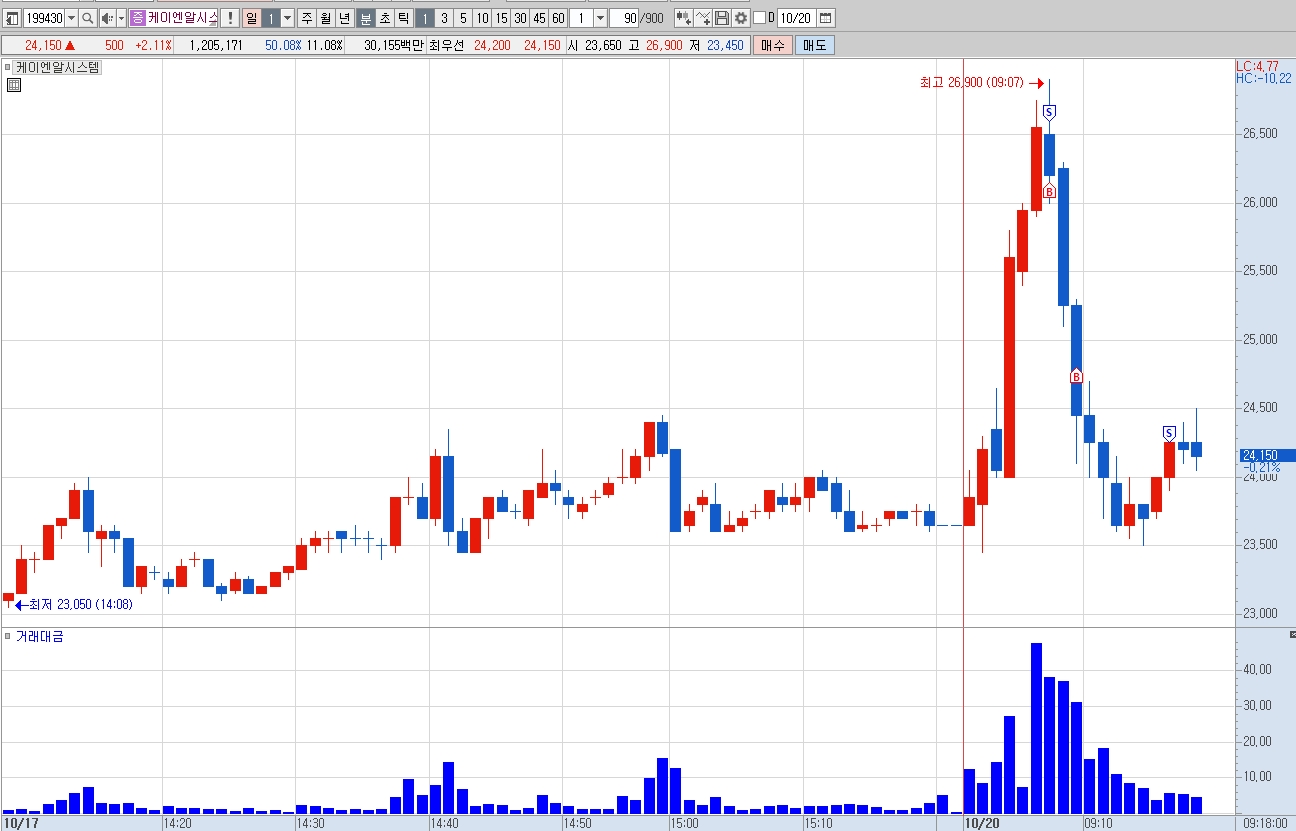The width and height of the screenshot is (1296, 831).
Task: Expand the custom minute interval dropdown
Action: click(x=600, y=18)
